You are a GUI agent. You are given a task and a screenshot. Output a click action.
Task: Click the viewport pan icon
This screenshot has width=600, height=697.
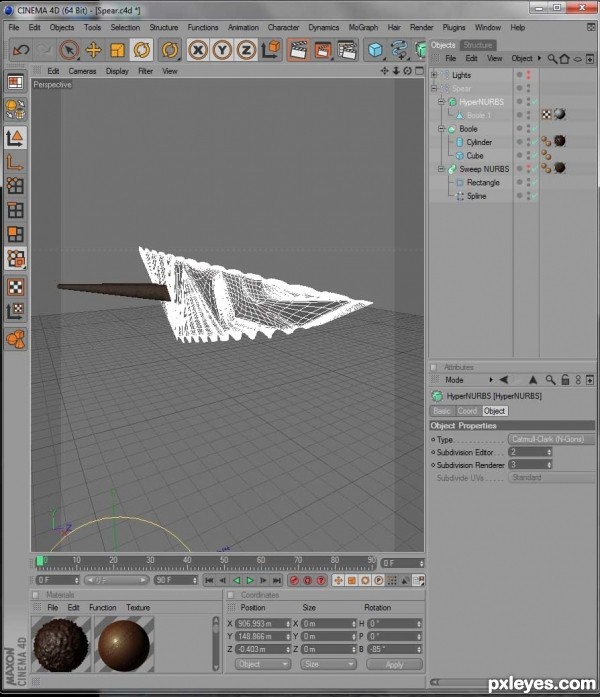(384, 71)
